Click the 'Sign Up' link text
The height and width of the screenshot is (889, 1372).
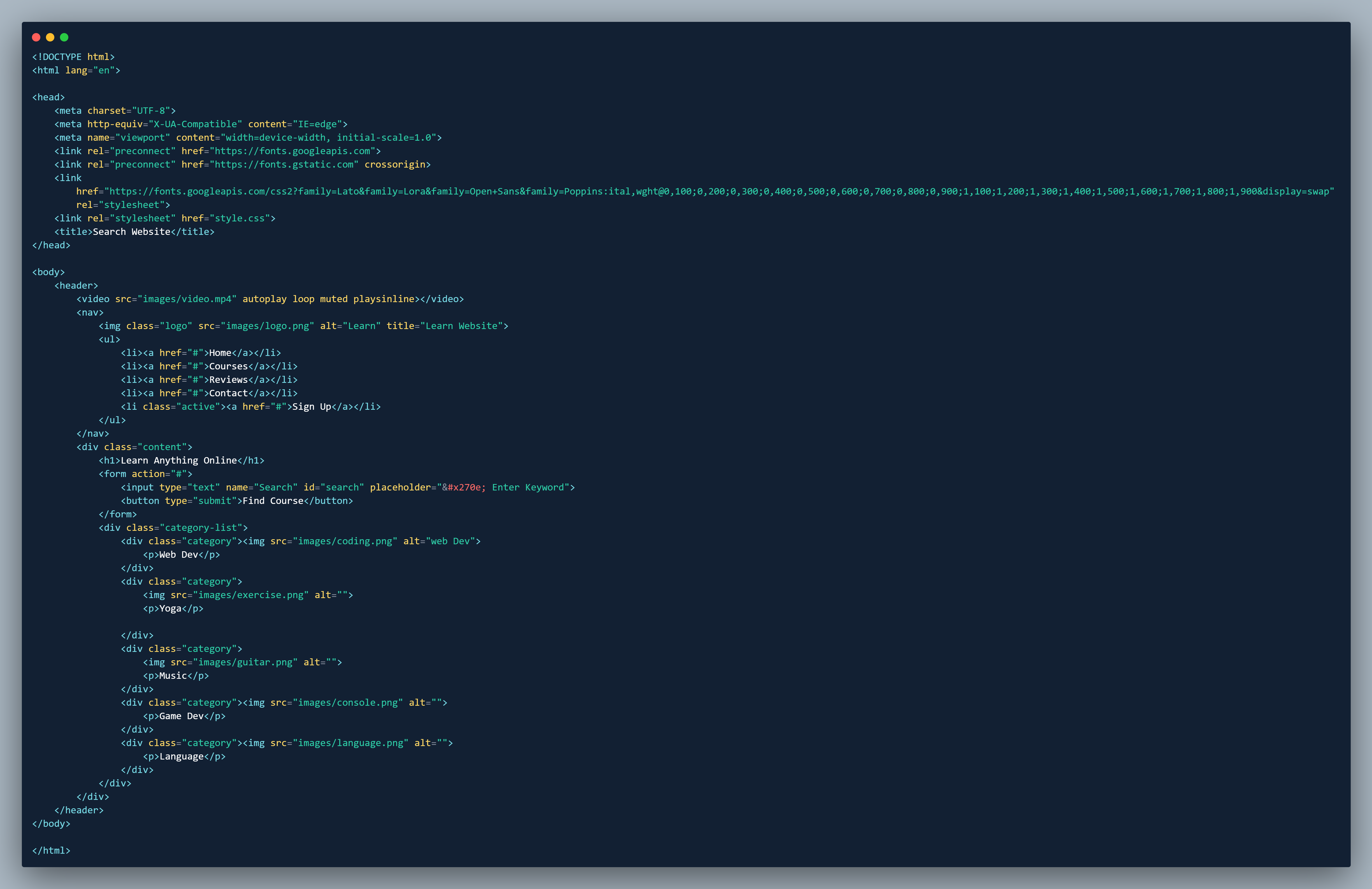pyautogui.click(x=312, y=407)
